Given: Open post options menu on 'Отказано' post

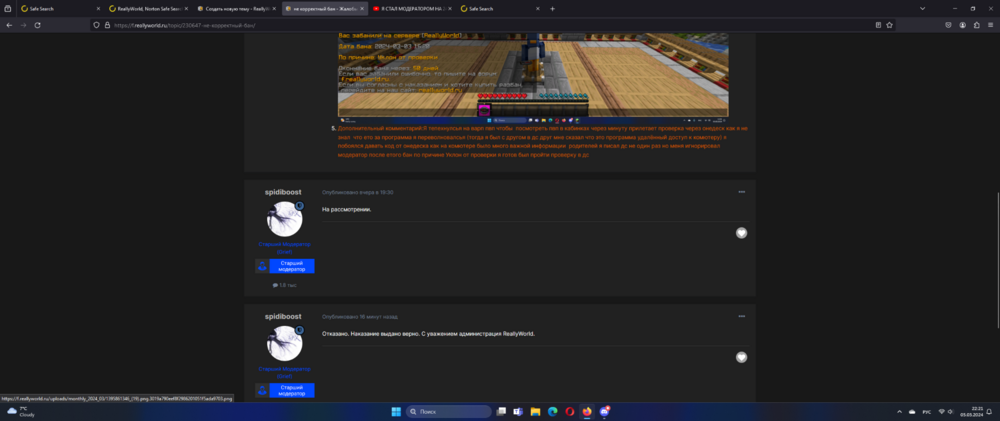Looking at the screenshot, I should tap(742, 316).
